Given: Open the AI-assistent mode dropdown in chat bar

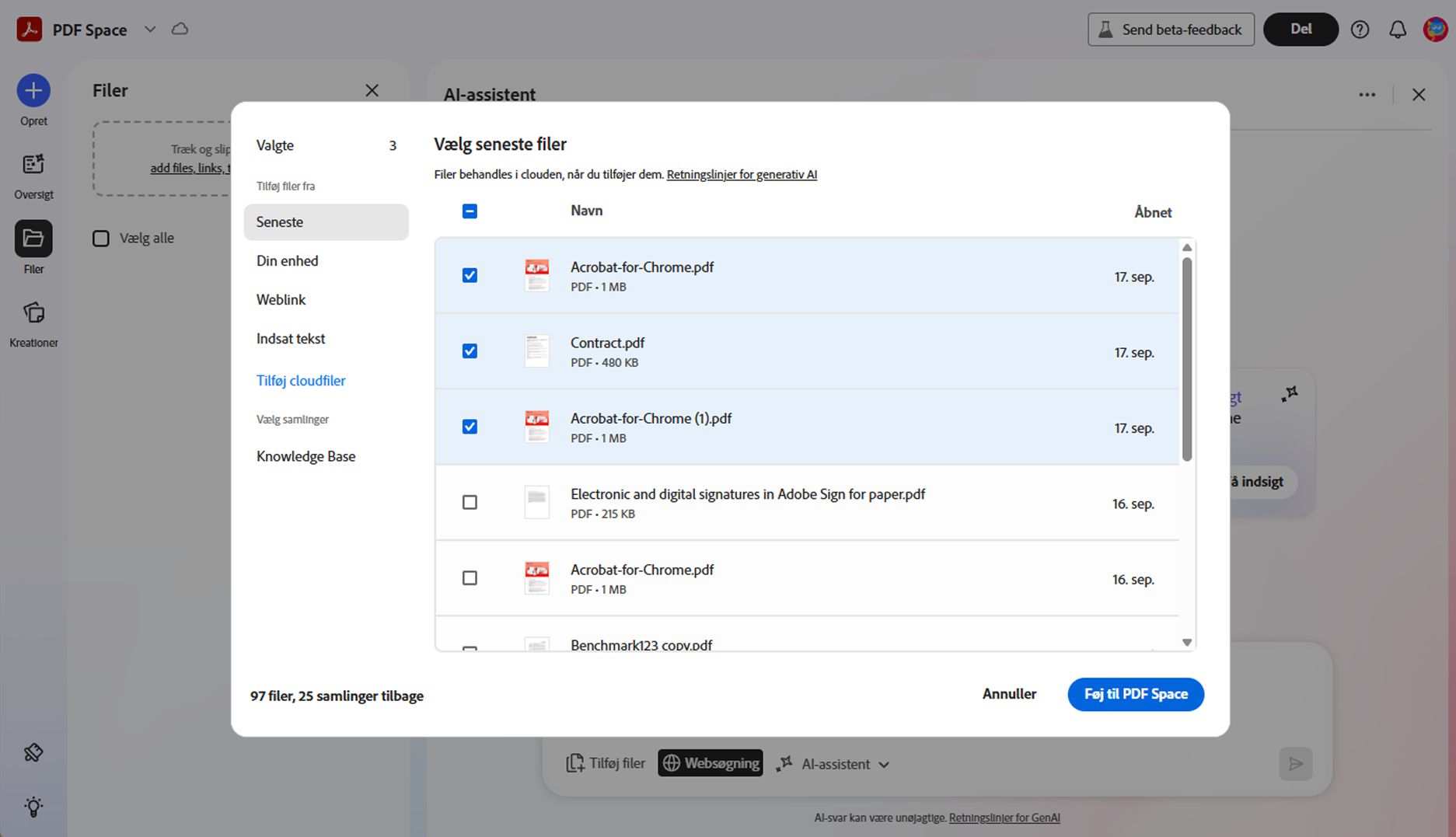Looking at the screenshot, I should point(833,764).
